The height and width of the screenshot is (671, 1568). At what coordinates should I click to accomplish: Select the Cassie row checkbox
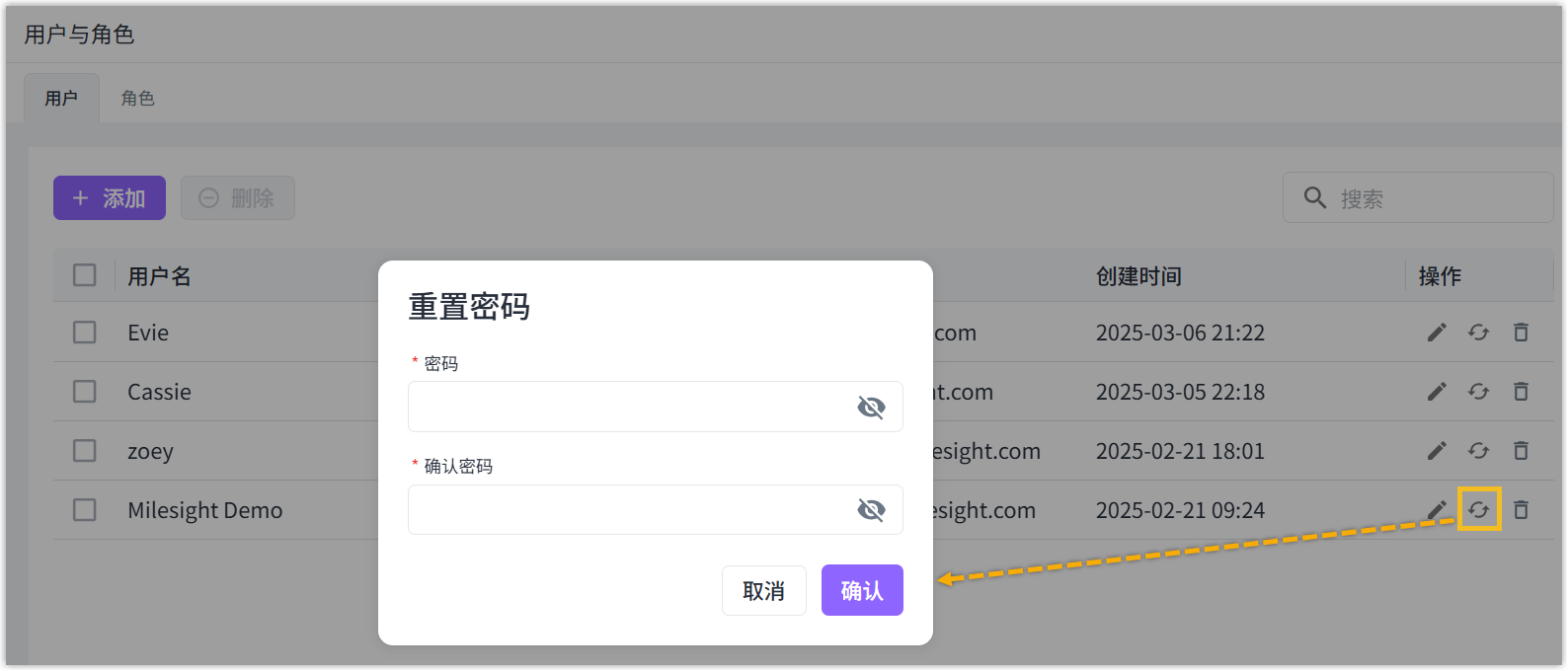(x=85, y=392)
